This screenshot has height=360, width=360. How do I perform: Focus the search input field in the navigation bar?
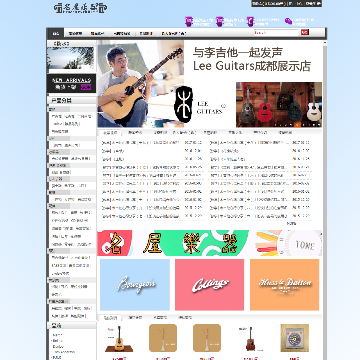[276, 33]
